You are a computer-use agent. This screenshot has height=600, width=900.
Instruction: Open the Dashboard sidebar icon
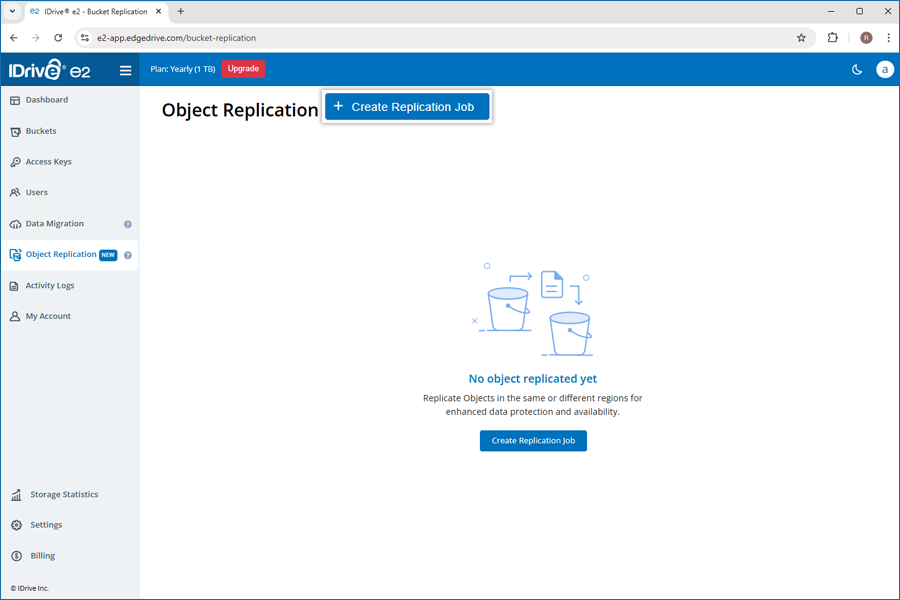(x=15, y=100)
